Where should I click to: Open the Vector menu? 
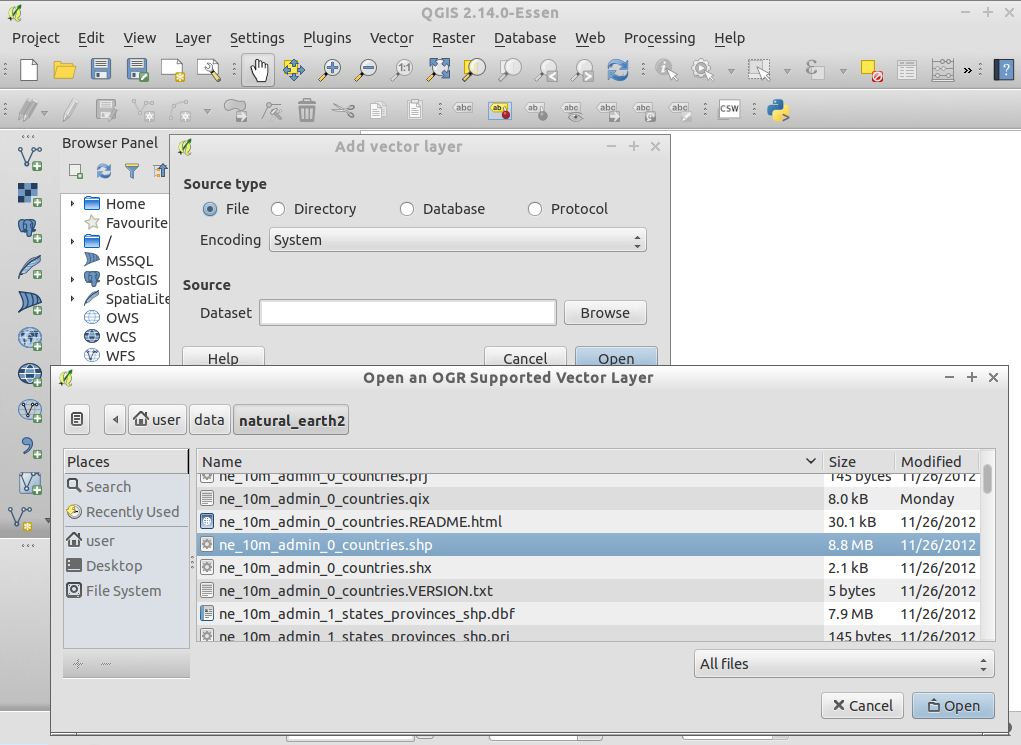click(391, 38)
